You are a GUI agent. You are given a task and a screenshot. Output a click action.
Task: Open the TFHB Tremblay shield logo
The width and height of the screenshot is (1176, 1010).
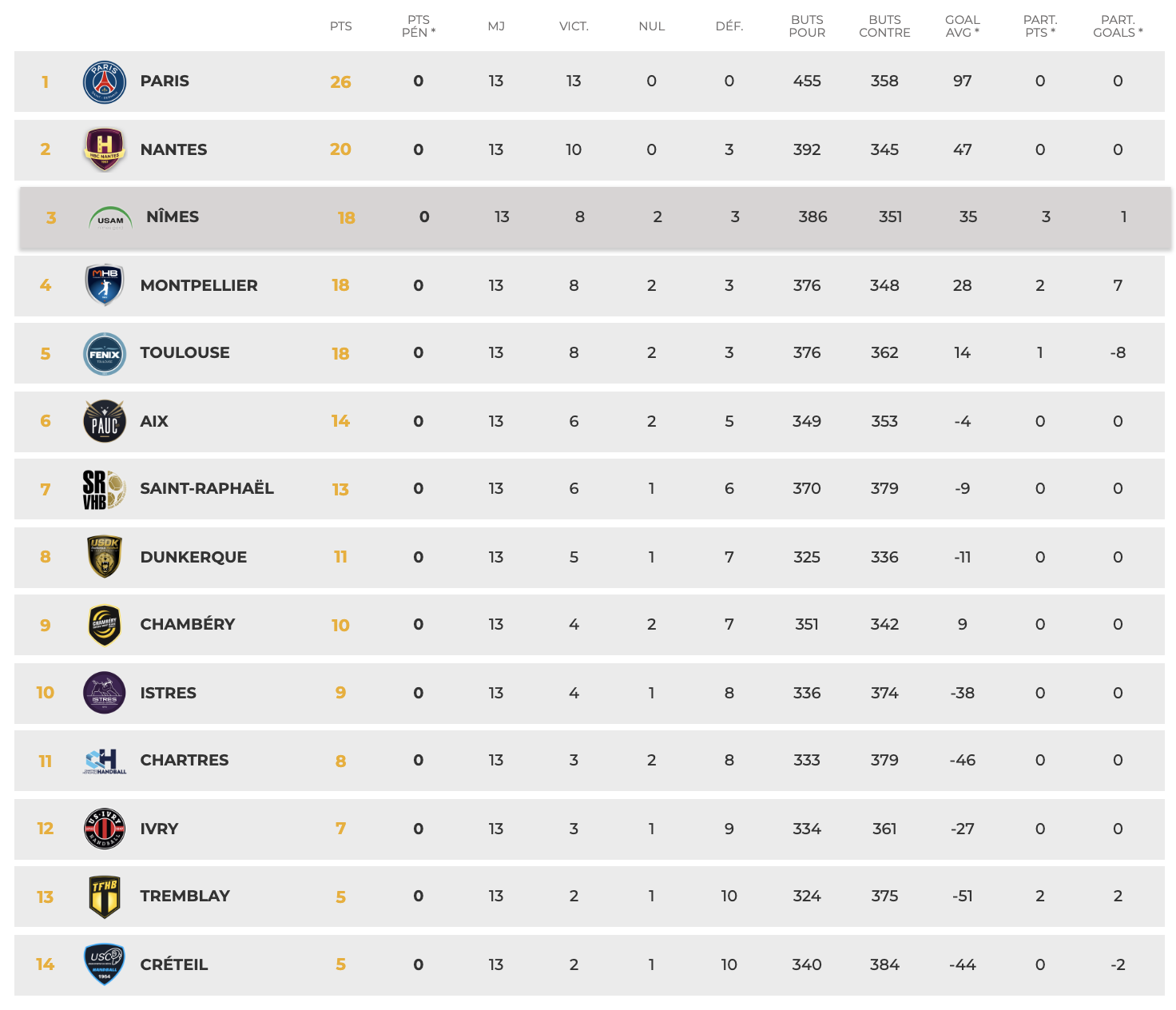105,897
